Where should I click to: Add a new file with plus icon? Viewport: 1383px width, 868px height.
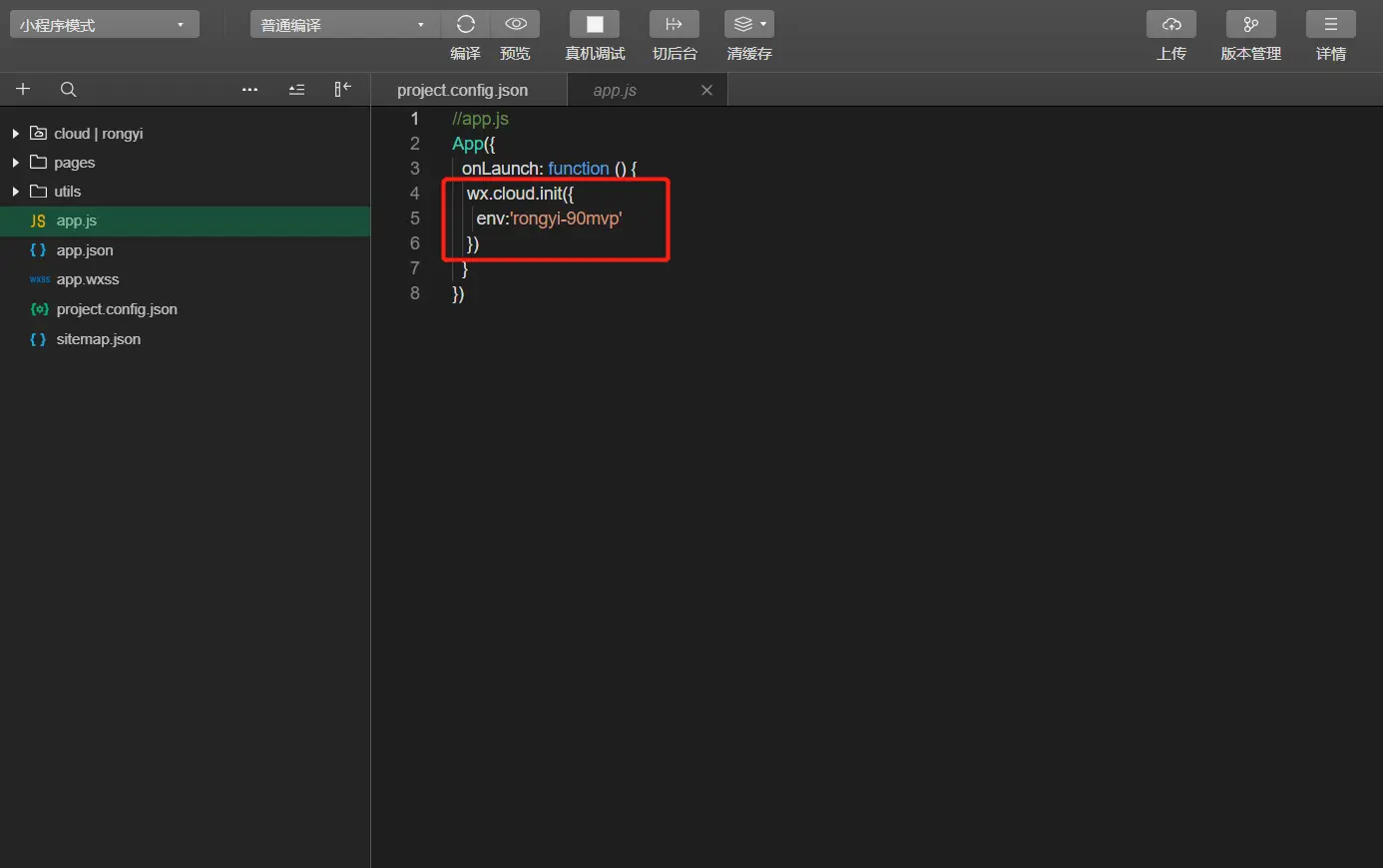[23, 89]
